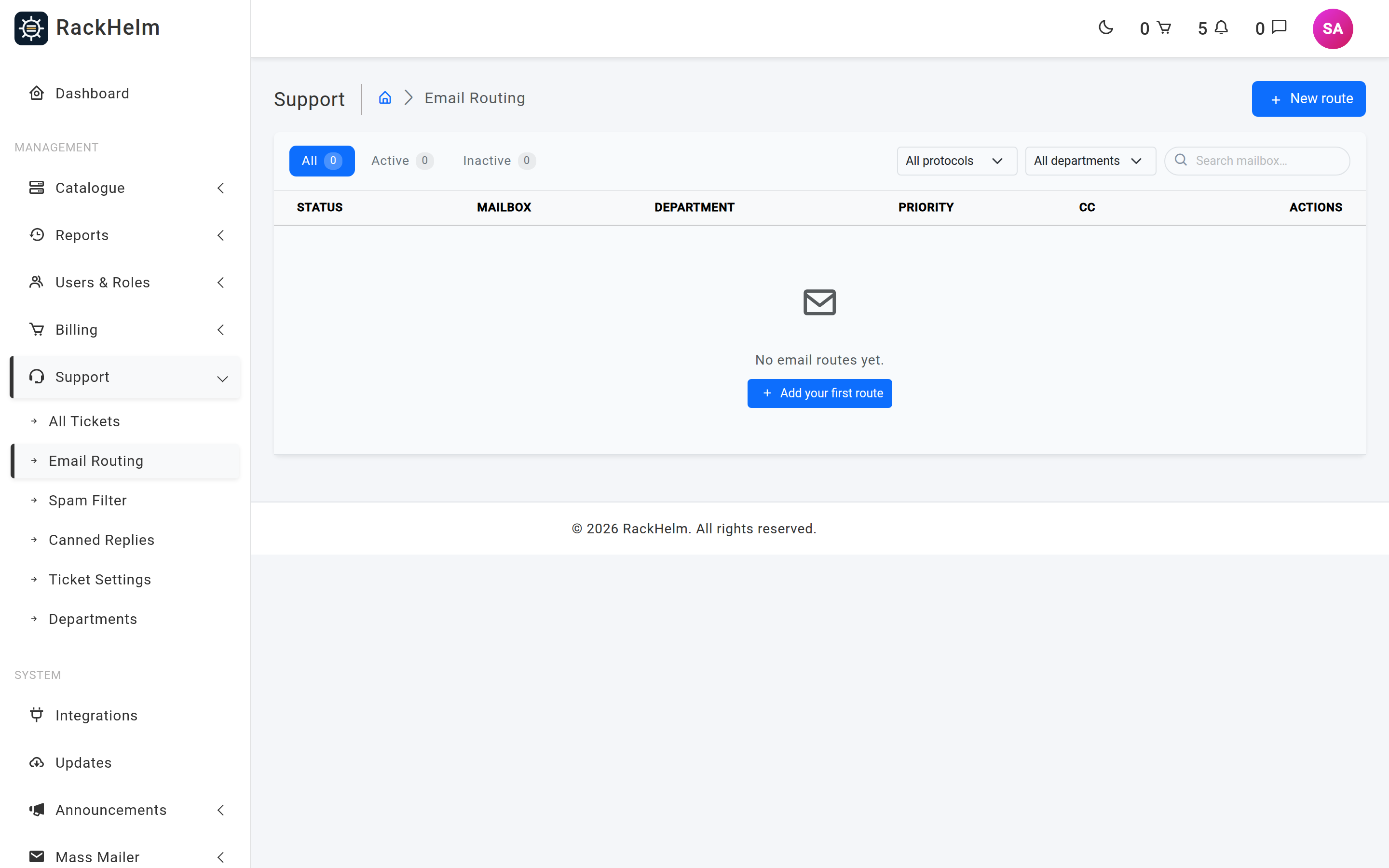Open Spam Filter submenu item
The image size is (1389, 868).
(125, 500)
